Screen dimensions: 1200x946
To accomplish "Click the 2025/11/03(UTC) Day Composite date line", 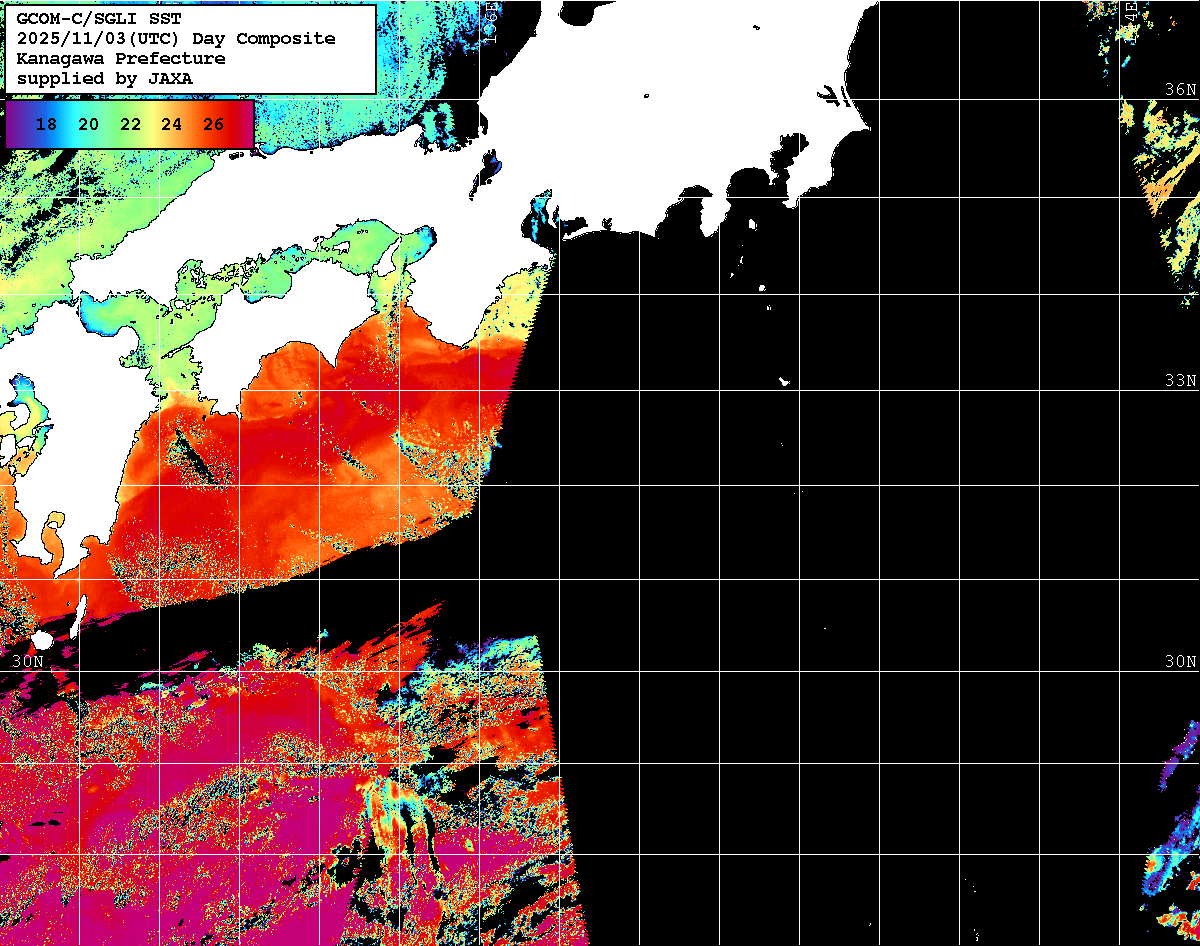I will coord(176,38).
